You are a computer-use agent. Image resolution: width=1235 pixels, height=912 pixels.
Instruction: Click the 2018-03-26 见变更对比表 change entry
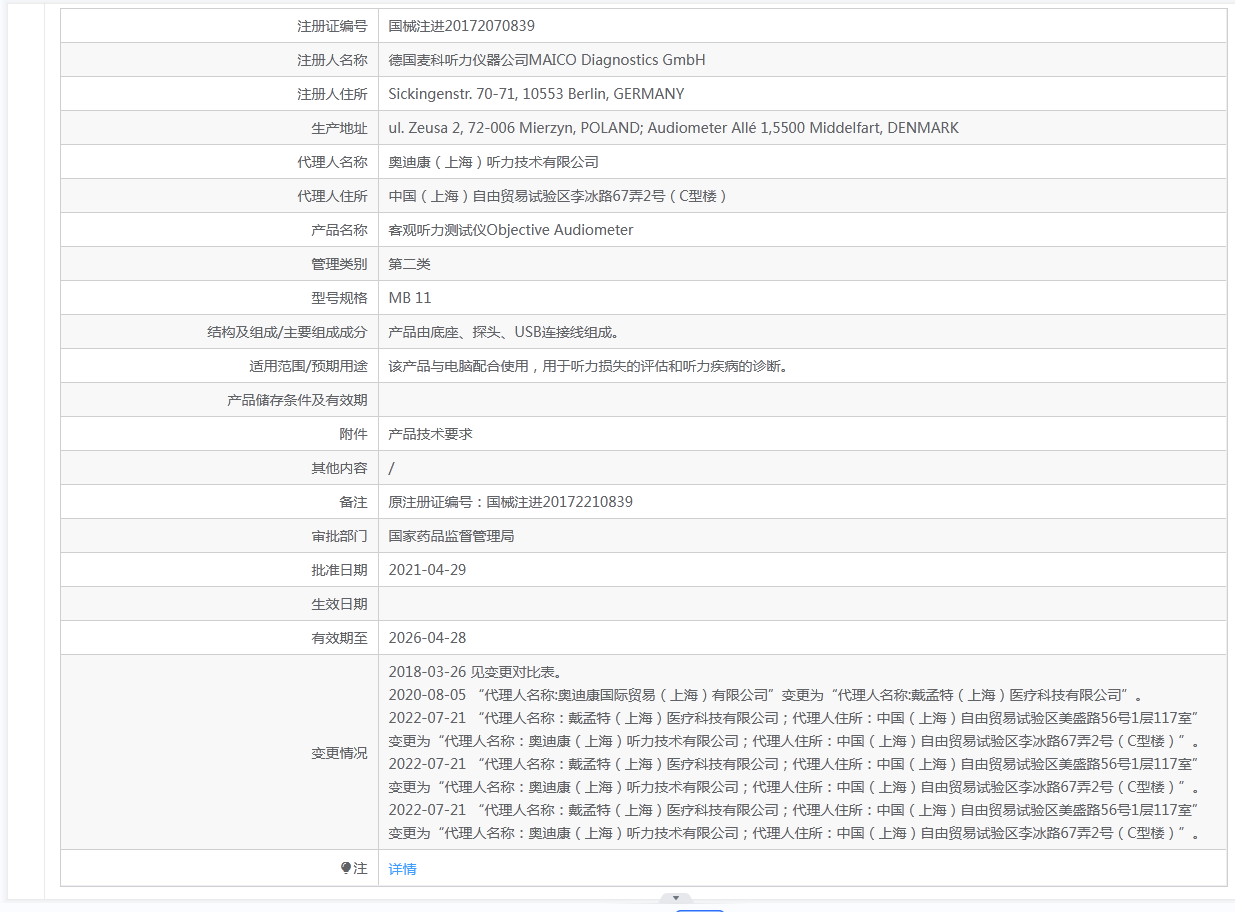coord(474,672)
